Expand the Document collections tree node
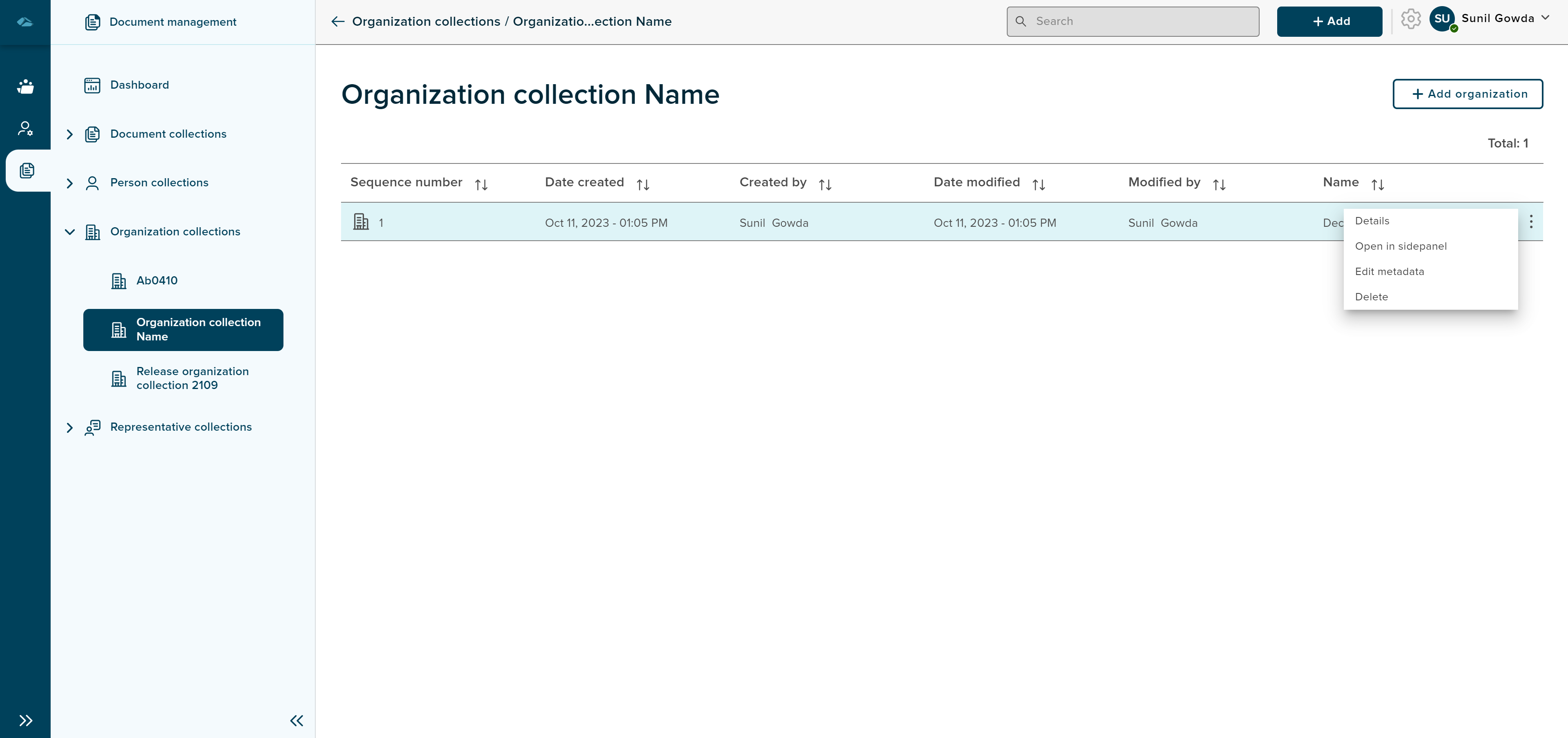This screenshot has height=738, width=1568. [69, 134]
